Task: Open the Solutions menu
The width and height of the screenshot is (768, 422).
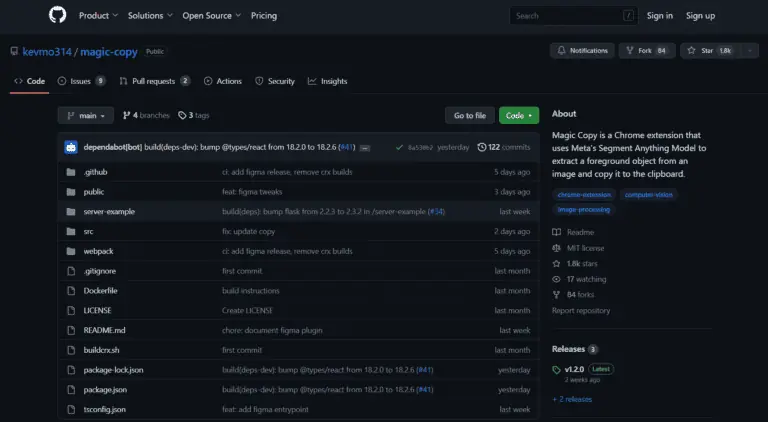Action: coord(150,16)
